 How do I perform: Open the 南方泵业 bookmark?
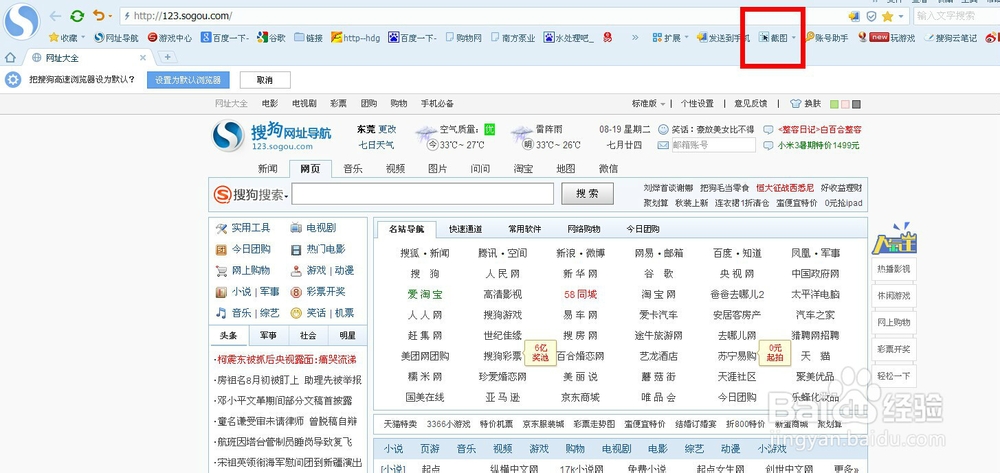pos(513,38)
